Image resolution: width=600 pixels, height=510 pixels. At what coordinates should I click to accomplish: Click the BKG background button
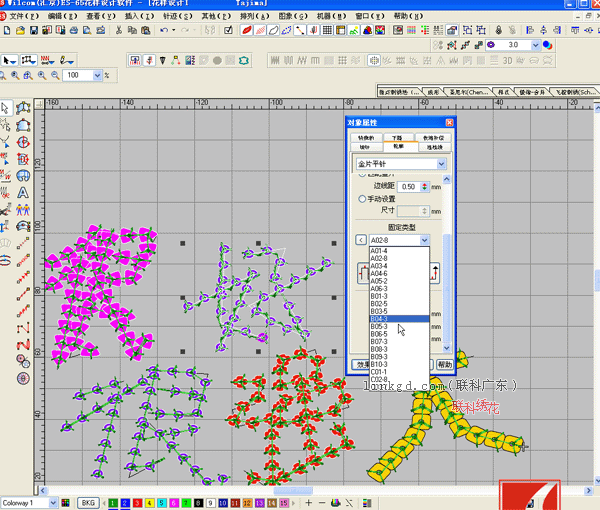coord(88,502)
